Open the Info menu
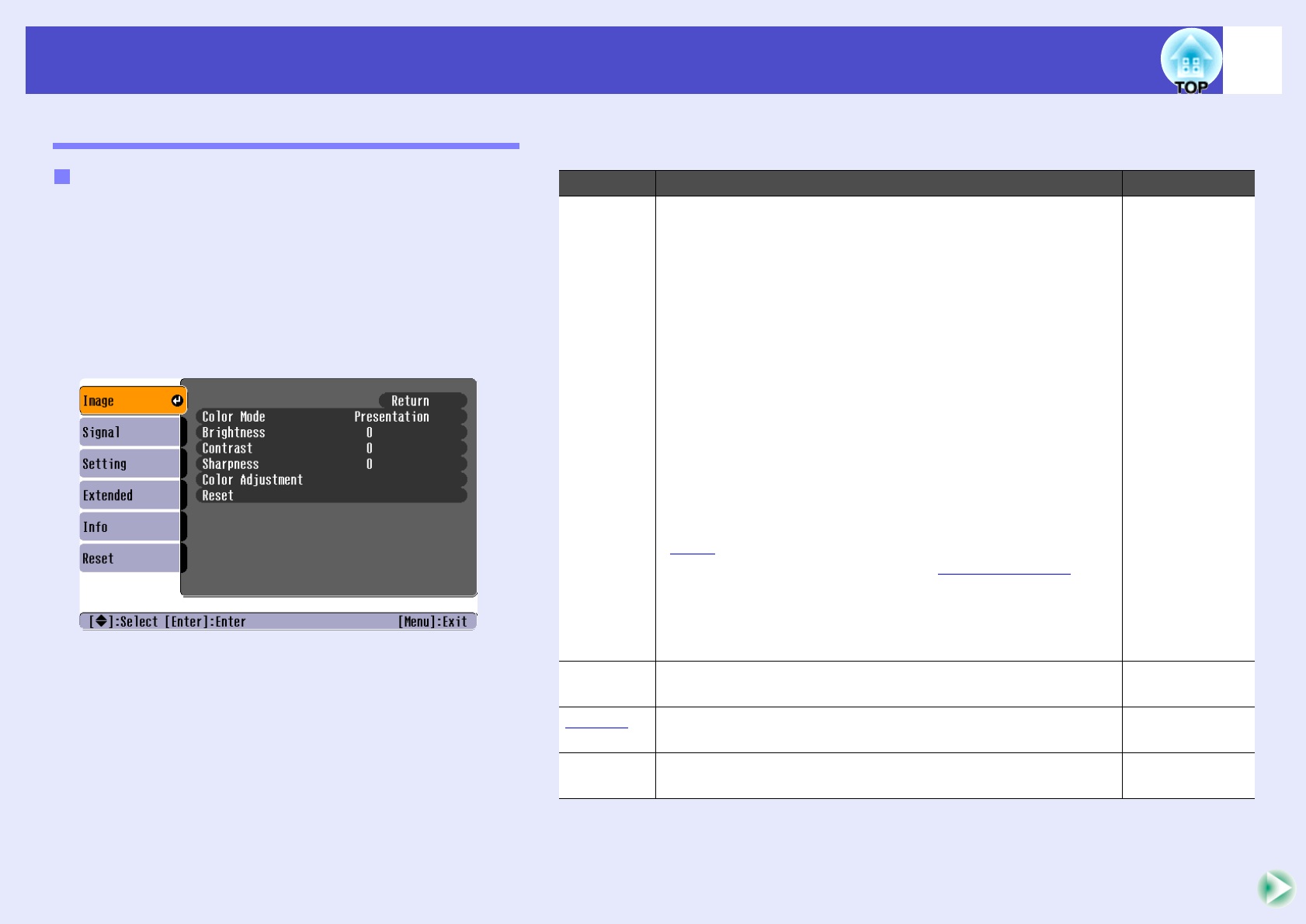Screen dimensions: 1306x924 (130, 527)
